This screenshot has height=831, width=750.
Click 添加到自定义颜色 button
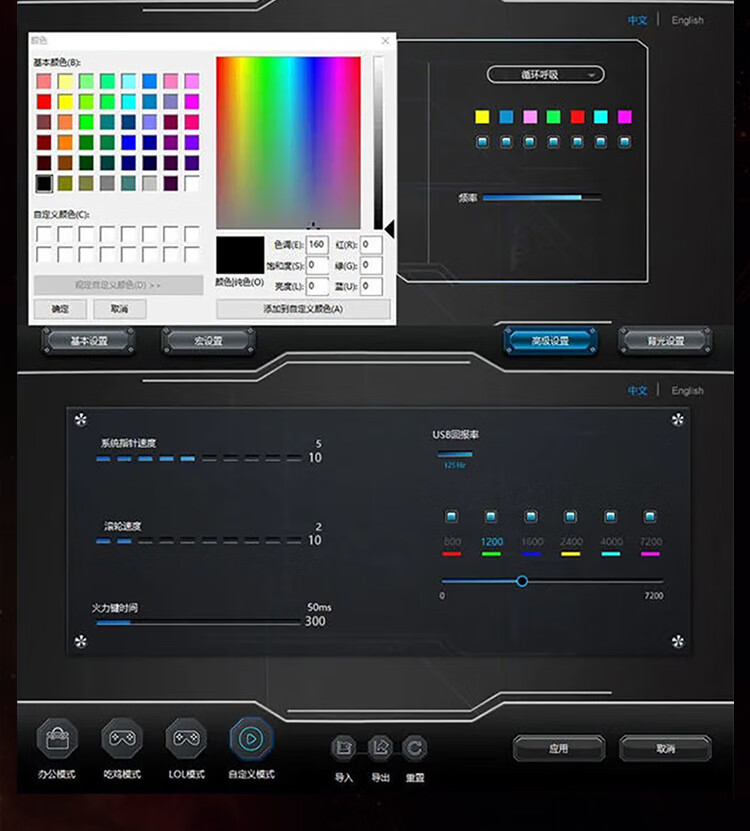tap(303, 308)
